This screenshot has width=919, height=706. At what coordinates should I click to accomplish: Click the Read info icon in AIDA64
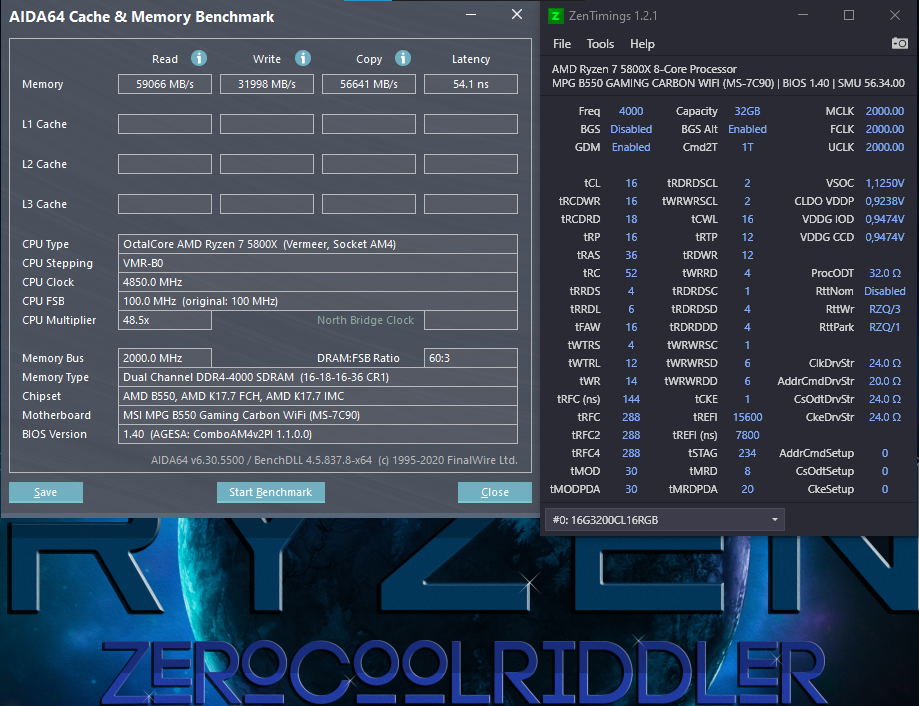pos(199,58)
